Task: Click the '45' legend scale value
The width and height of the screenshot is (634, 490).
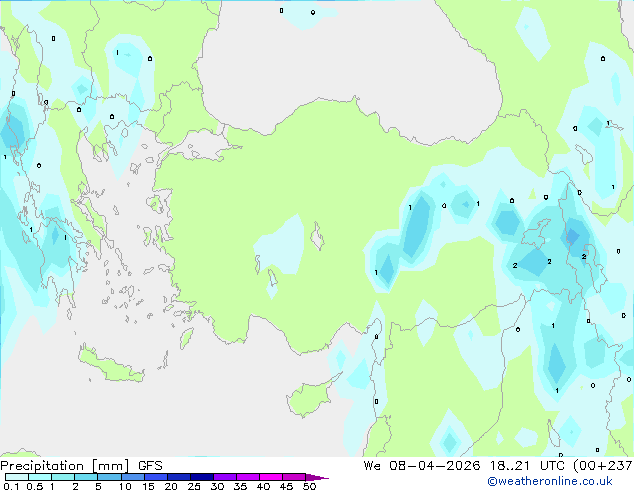Action: click(286, 486)
